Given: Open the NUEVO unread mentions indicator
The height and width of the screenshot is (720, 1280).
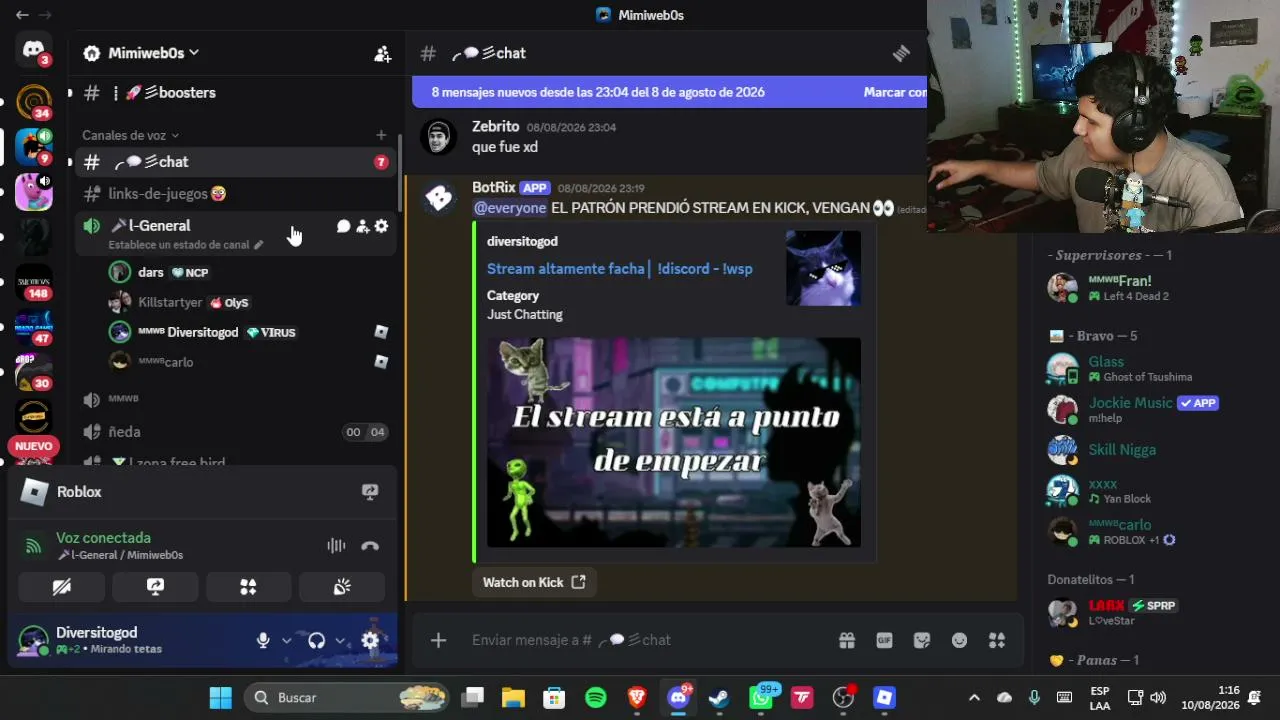Looking at the screenshot, I should click(x=33, y=446).
